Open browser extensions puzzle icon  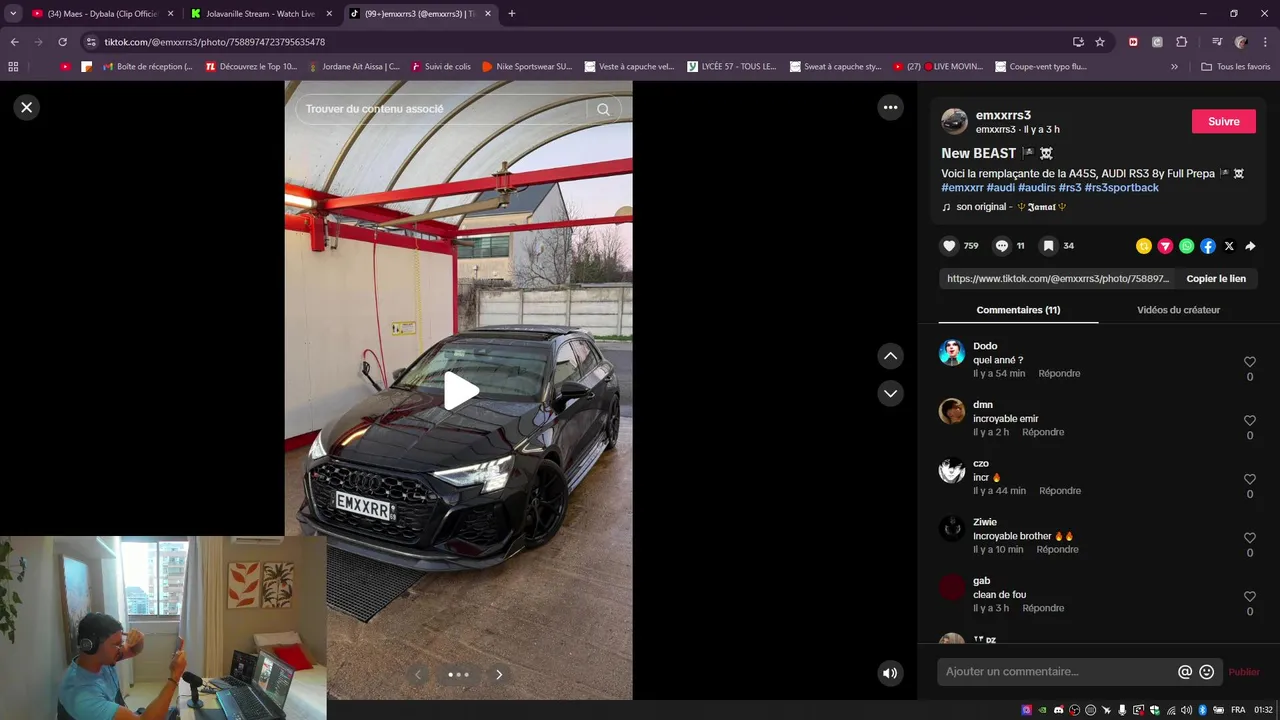[x=1181, y=42]
